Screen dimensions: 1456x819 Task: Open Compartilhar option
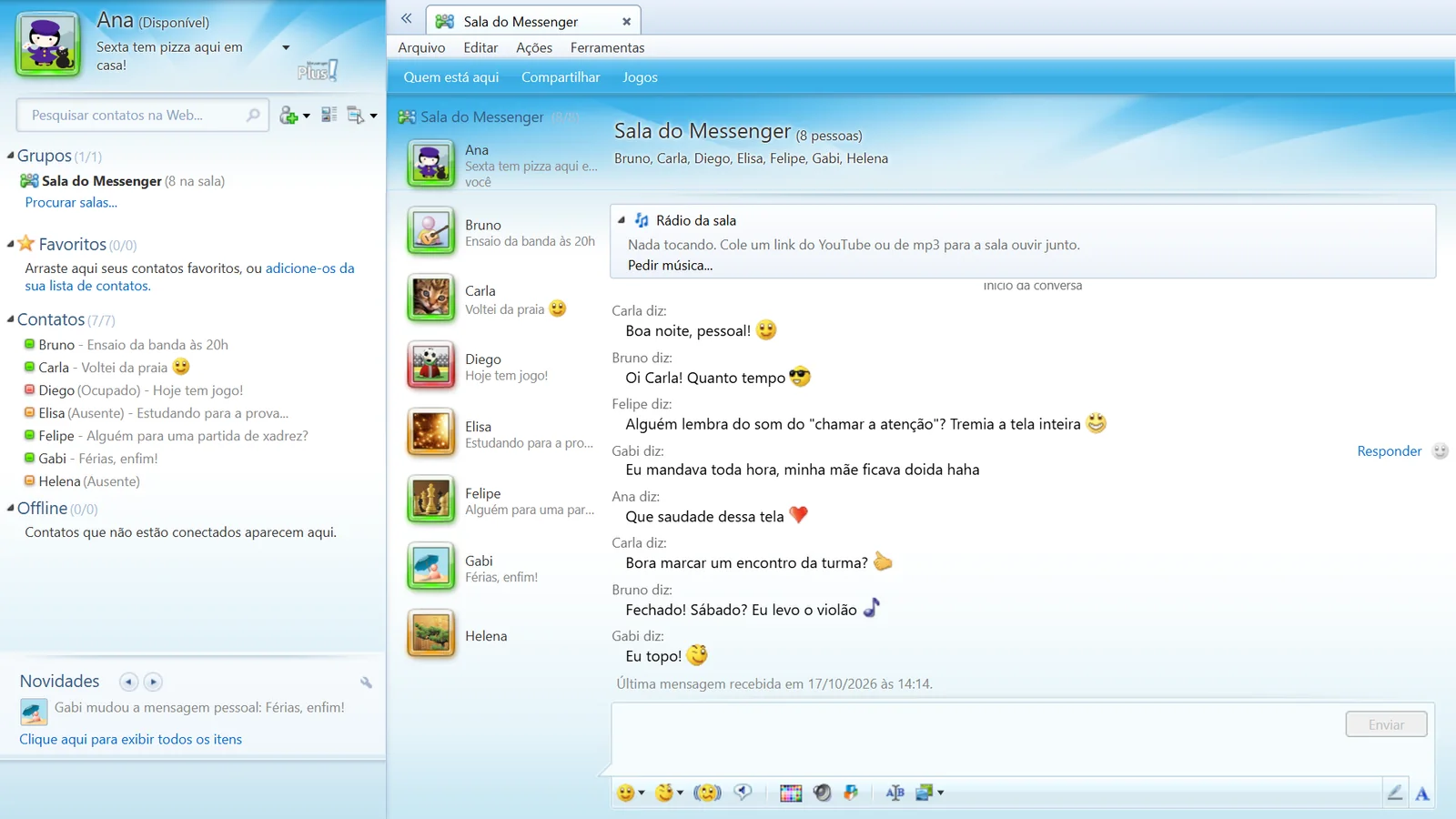coord(561,77)
